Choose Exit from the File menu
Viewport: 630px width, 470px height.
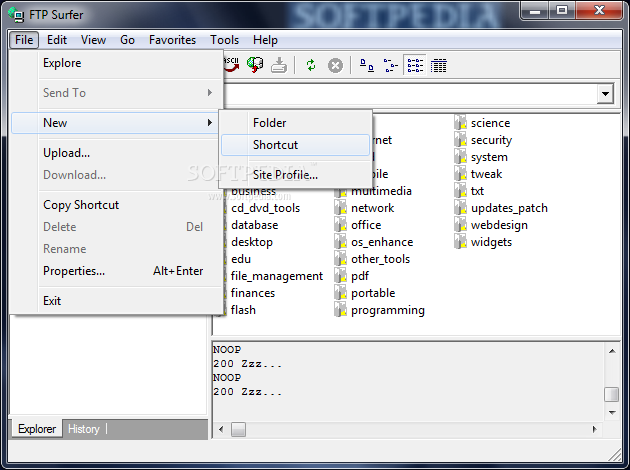[117, 300]
